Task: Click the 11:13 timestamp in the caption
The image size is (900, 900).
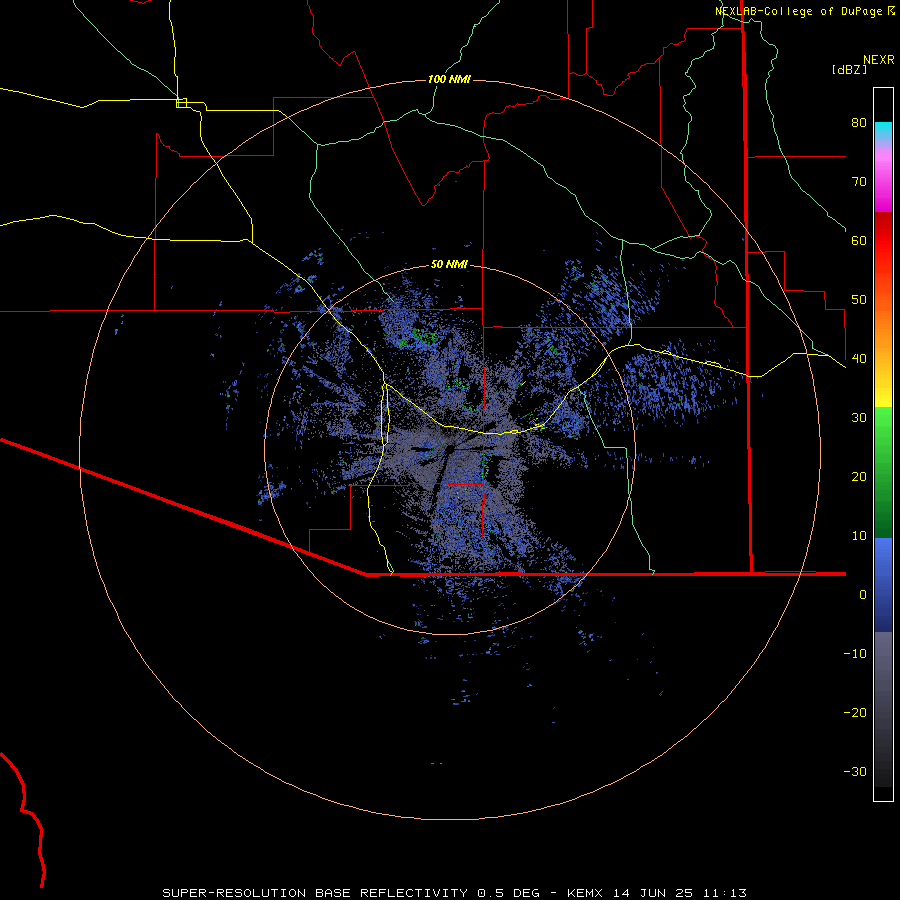Action: pyautogui.click(x=724, y=893)
